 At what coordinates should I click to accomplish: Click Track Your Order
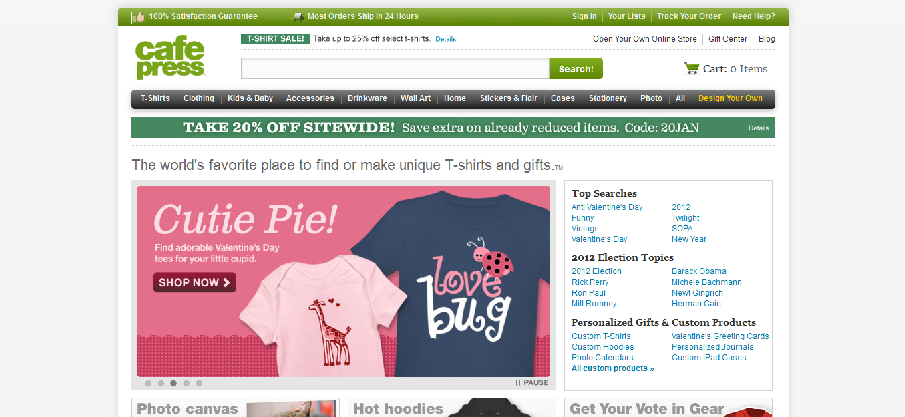[x=689, y=16]
